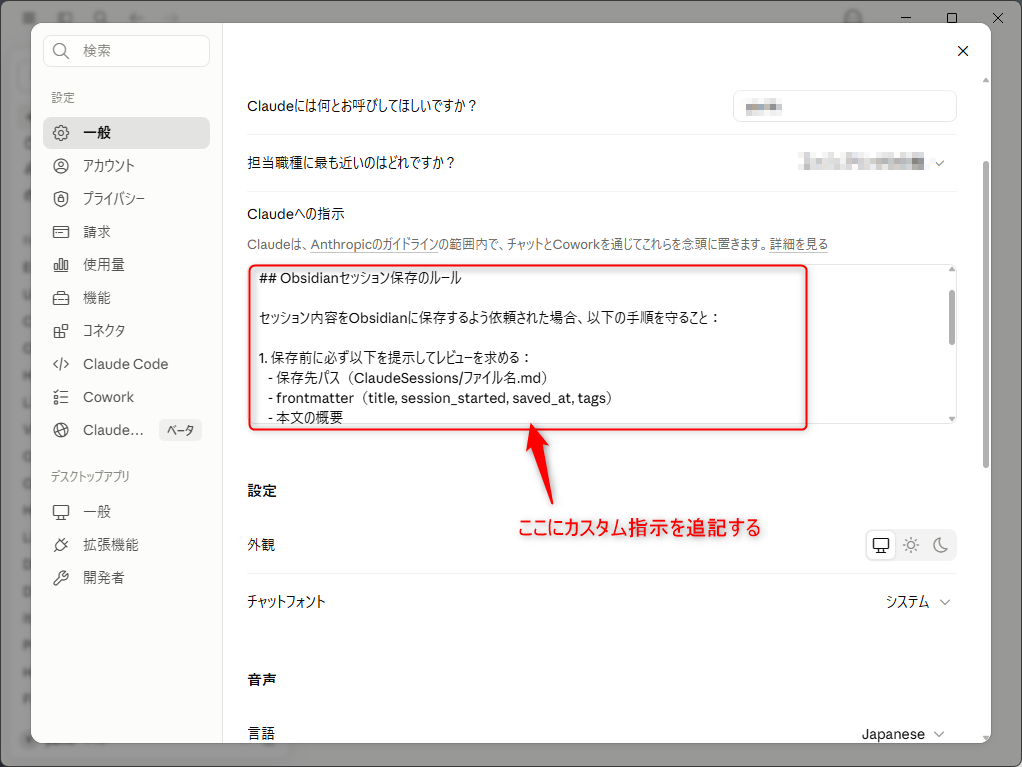Go to 開発者 settings
Image resolution: width=1022 pixels, height=767 pixels.
(x=126, y=578)
